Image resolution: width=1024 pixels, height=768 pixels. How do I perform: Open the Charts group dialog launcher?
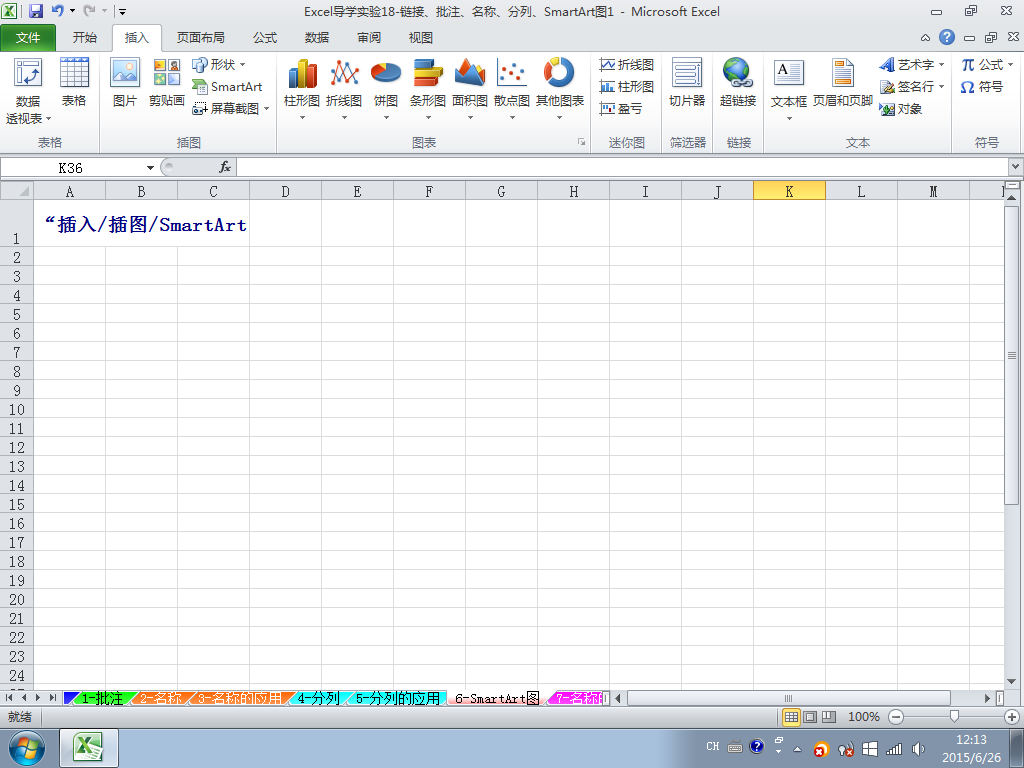581,142
